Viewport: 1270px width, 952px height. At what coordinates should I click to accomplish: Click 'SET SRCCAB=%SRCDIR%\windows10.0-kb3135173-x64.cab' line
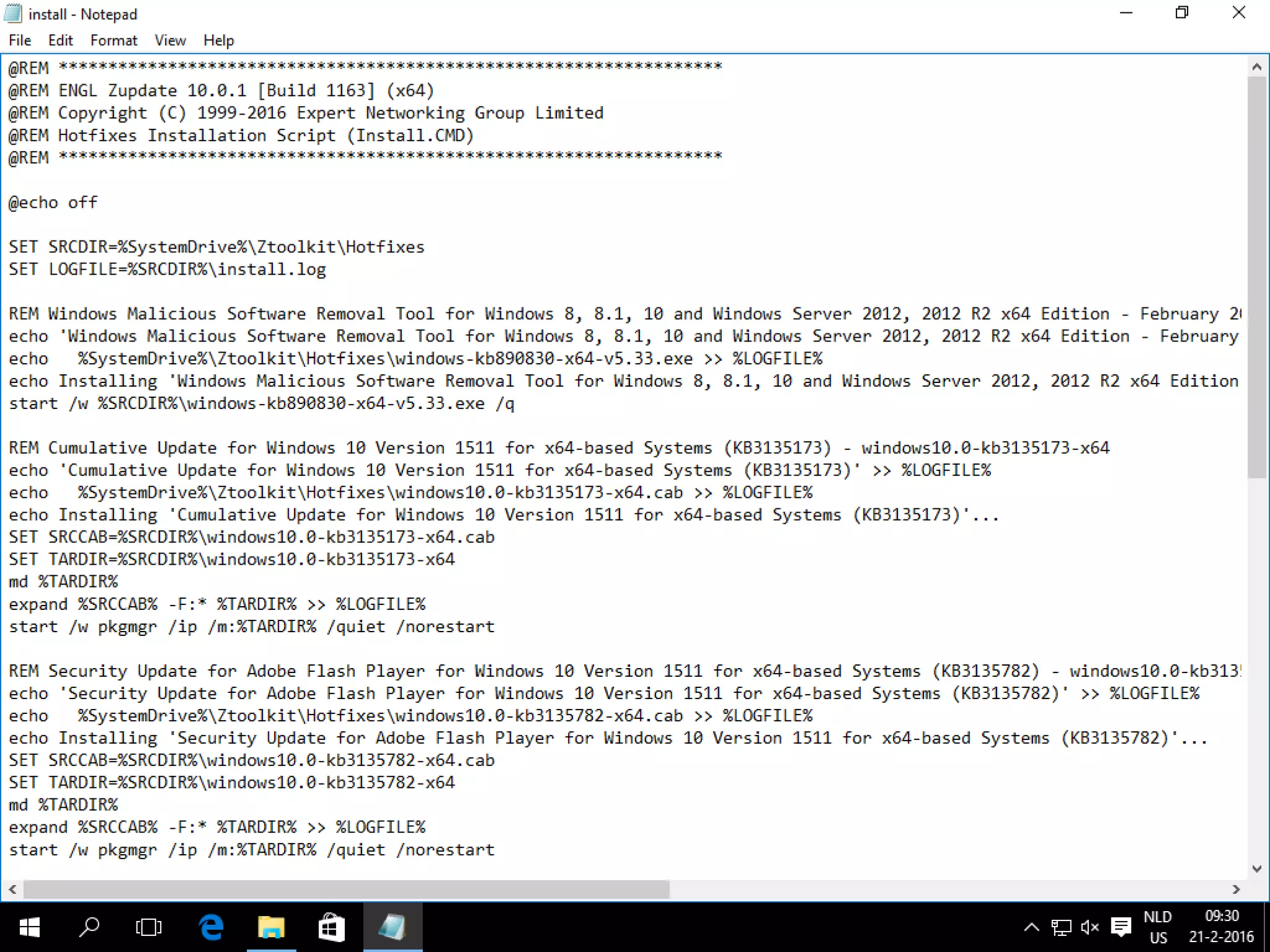tap(252, 537)
